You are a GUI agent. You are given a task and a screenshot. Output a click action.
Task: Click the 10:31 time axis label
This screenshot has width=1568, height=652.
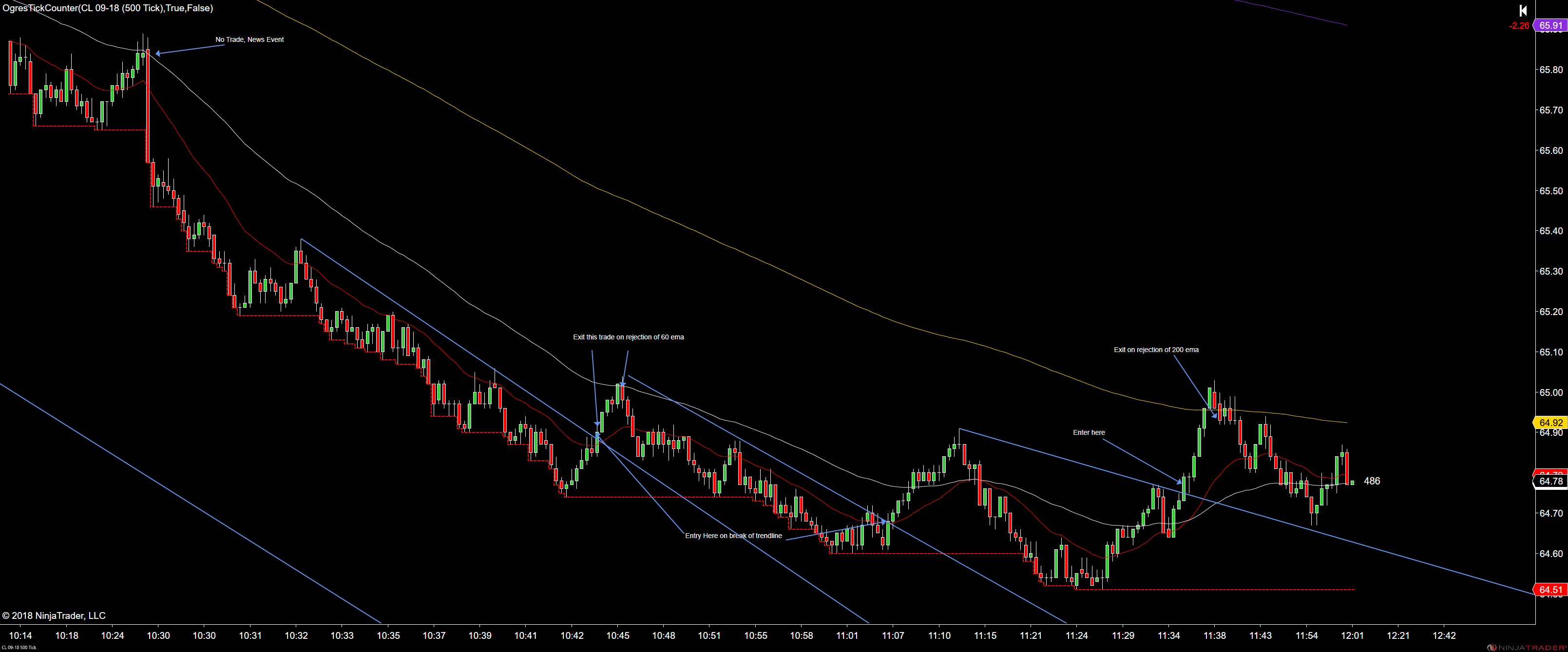tap(250, 635)
